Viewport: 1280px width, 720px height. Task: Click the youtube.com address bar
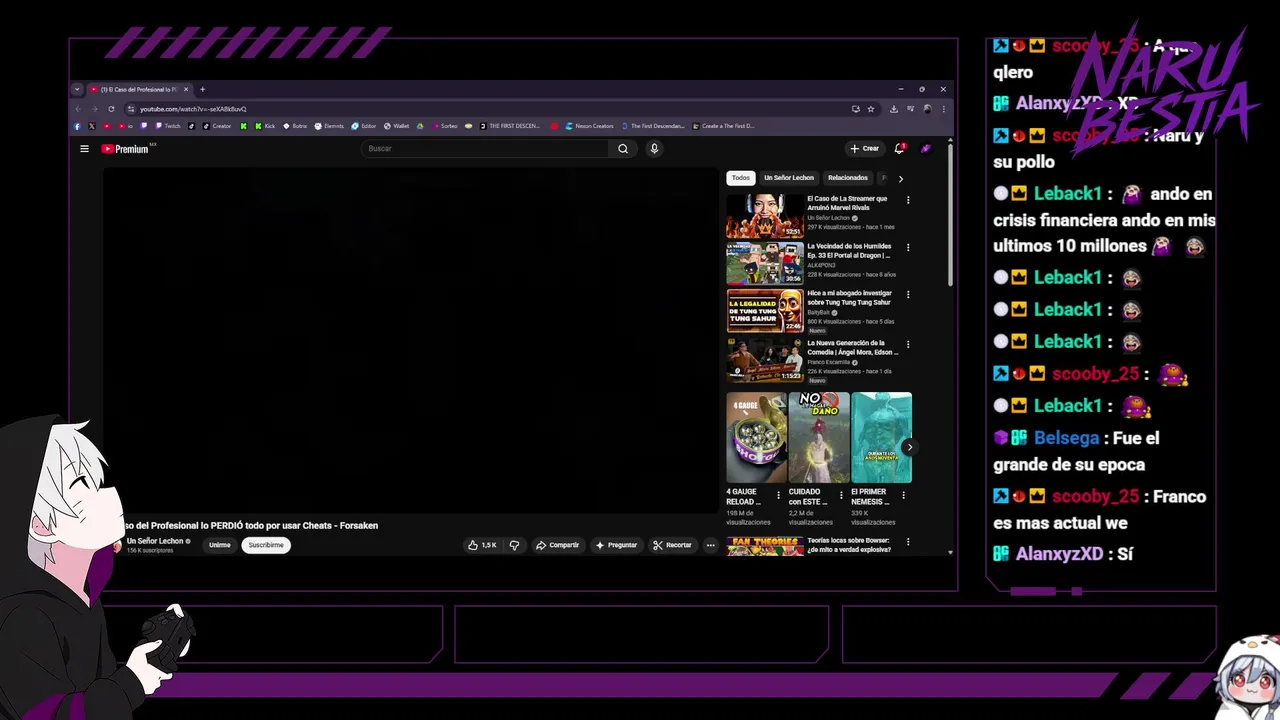[x=490, y=109]
